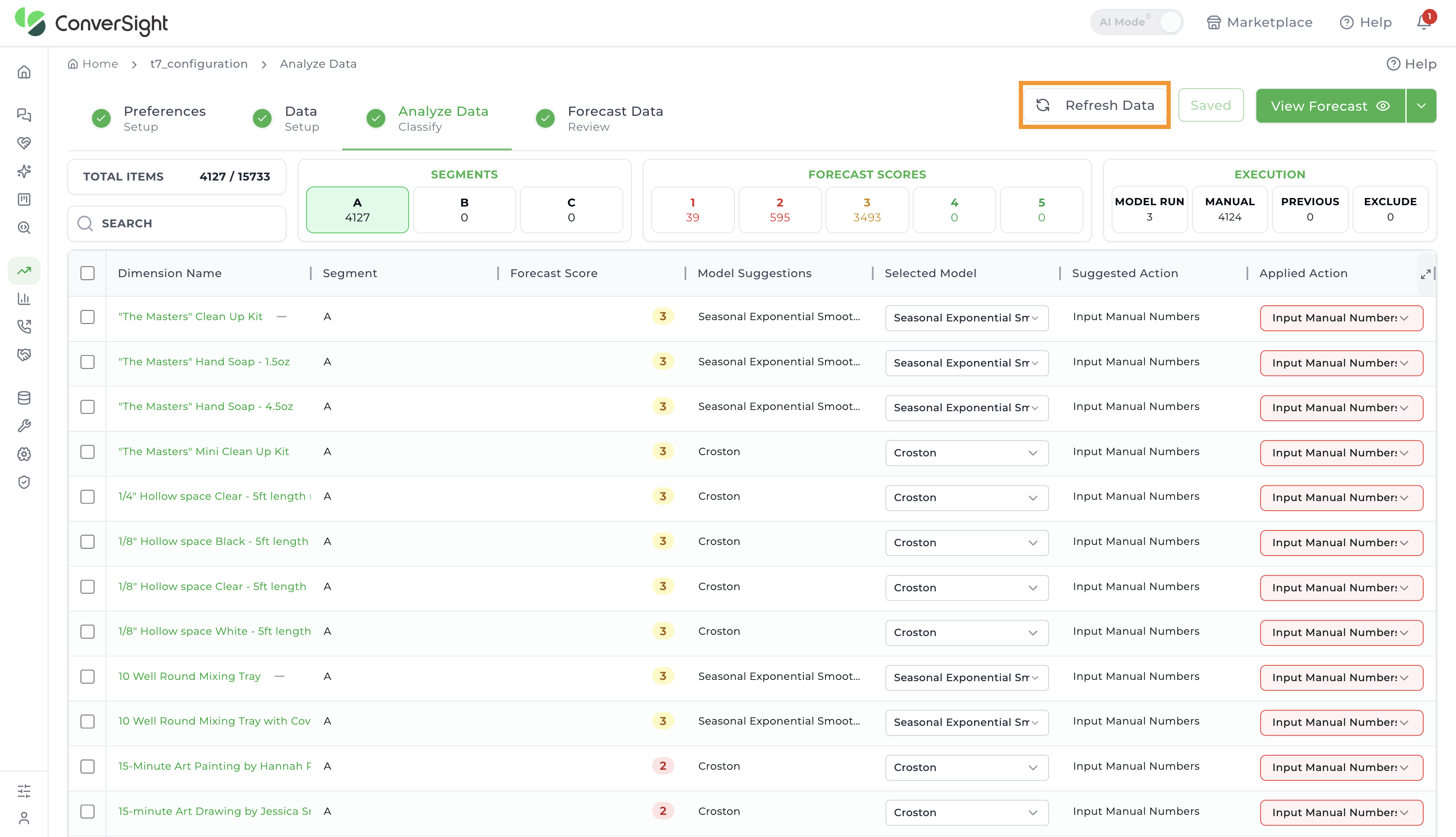Open Selected Model dropdown for 10 Well Round Mixing Tray with Cov

coord(966,722)
